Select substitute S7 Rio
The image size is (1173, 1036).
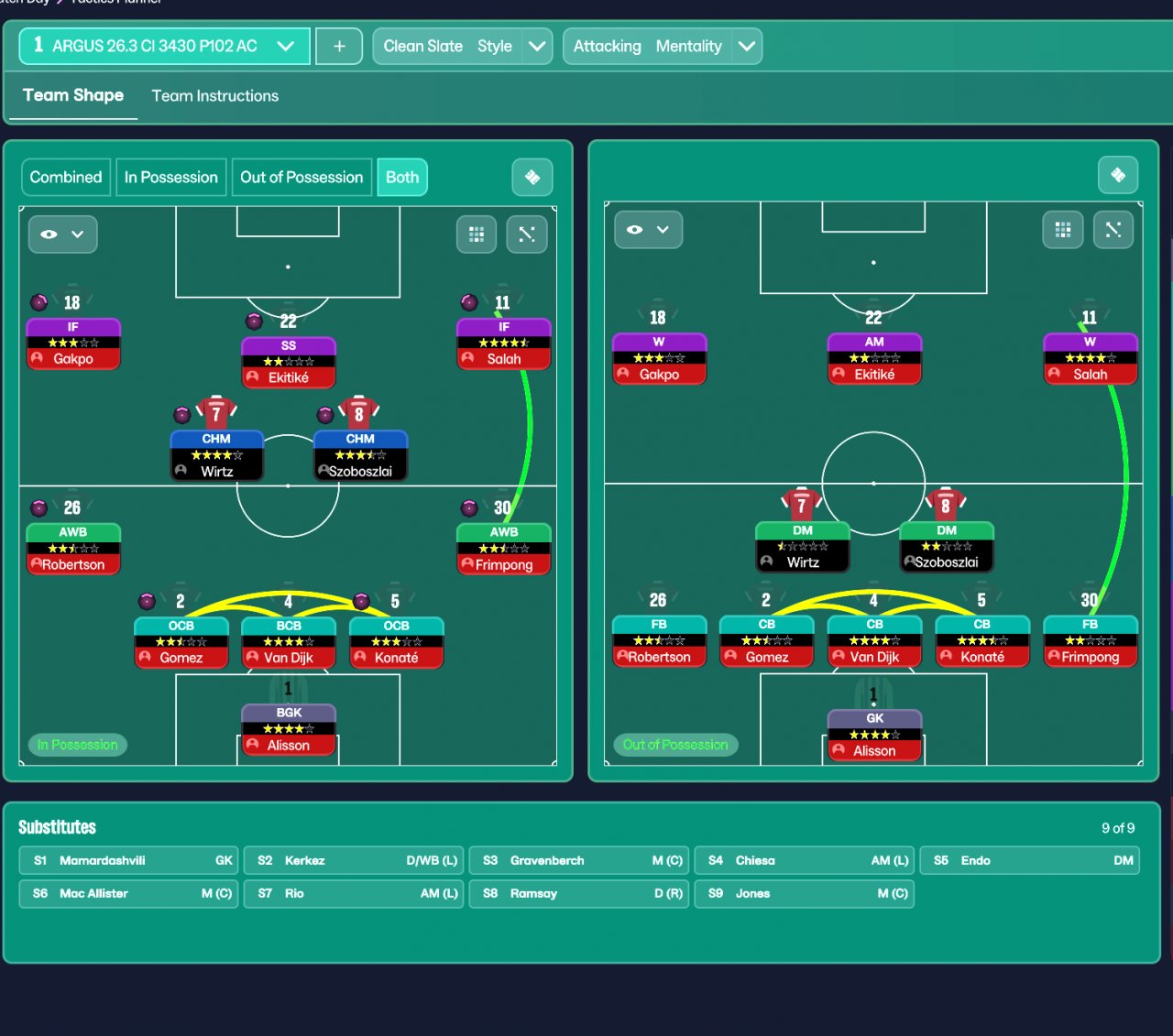[354, 893]
